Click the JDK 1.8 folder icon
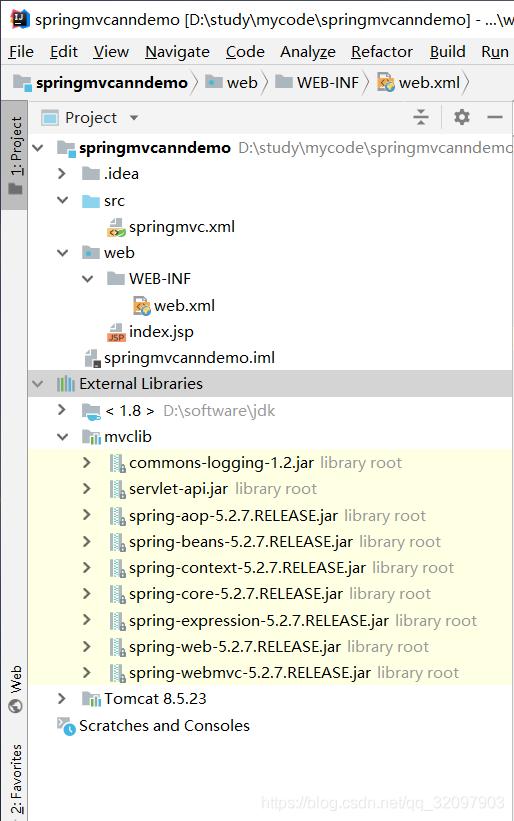Screen dimensions: 514x821 coord(91,411)
